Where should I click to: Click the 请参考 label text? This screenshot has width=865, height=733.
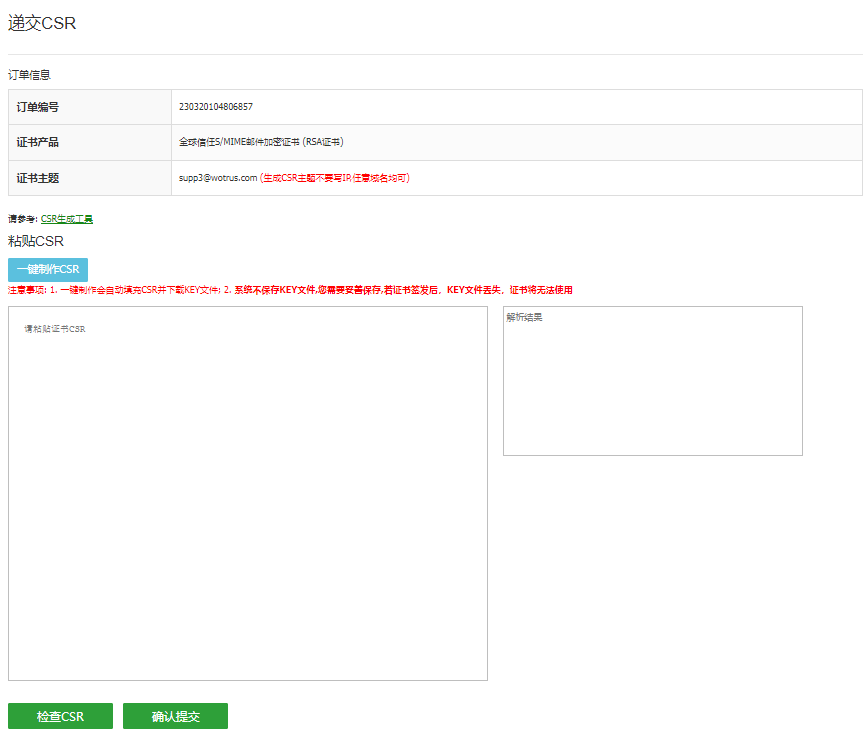click(22, 219)
